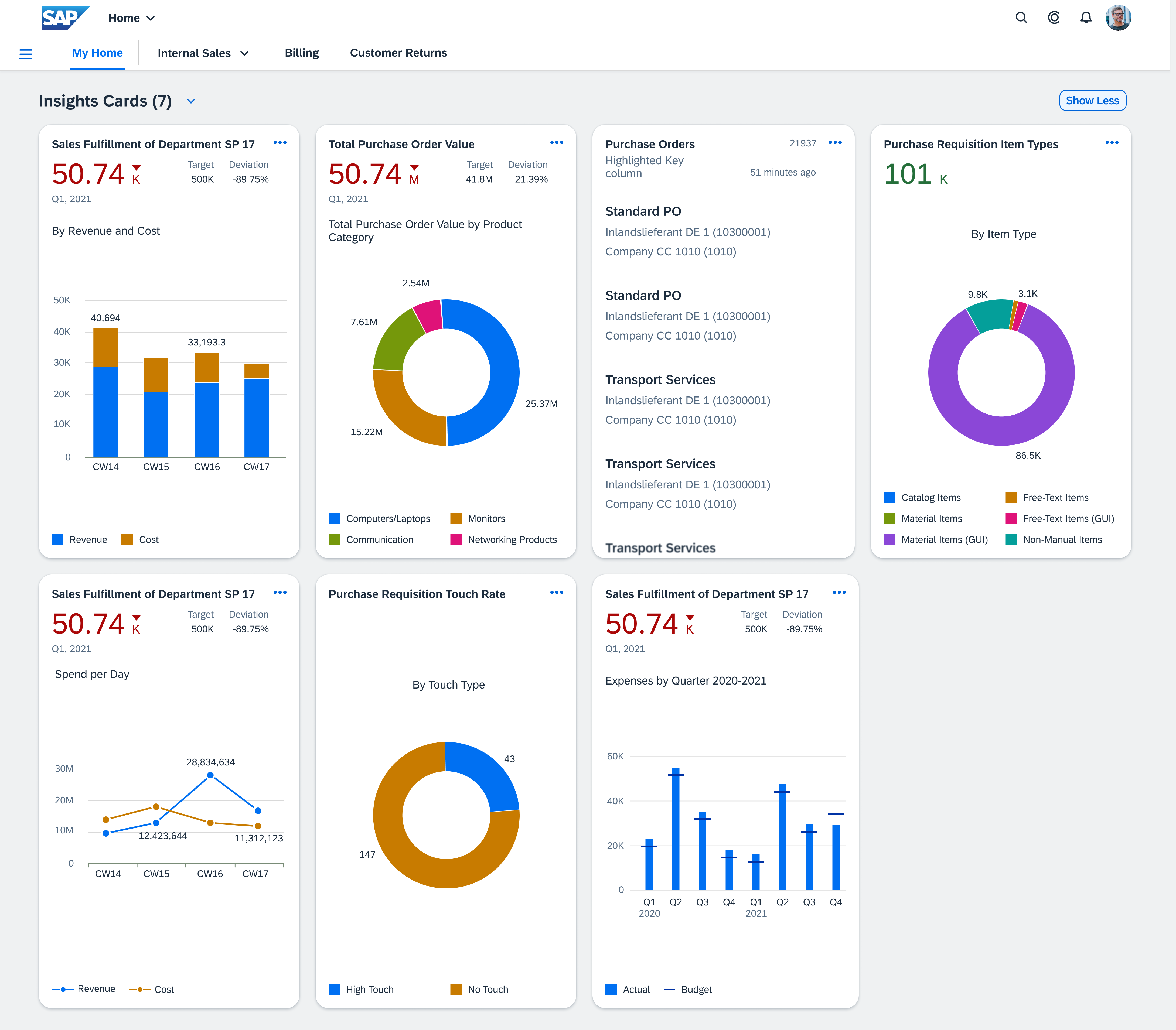The height and width of the screenshot is (1030, 1176).
Task: Click Revenue legend swatch in bar chart card
Action: tap(57, 540)
